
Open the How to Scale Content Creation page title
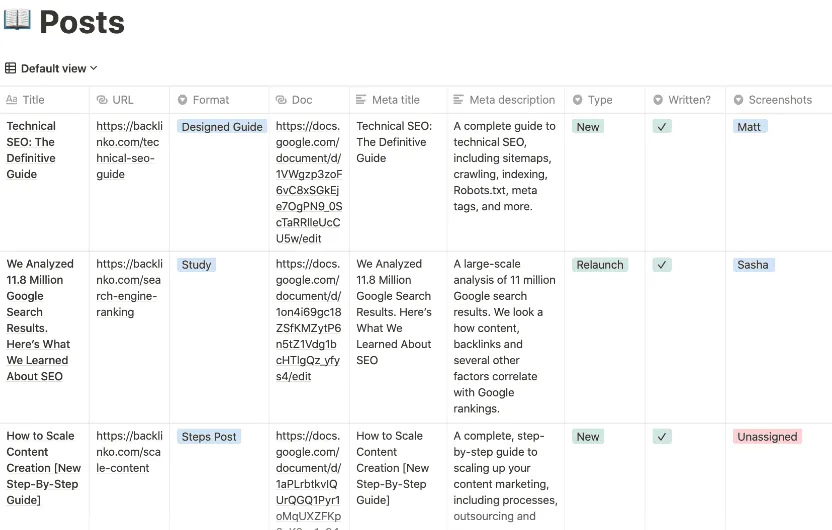[44, 468]
